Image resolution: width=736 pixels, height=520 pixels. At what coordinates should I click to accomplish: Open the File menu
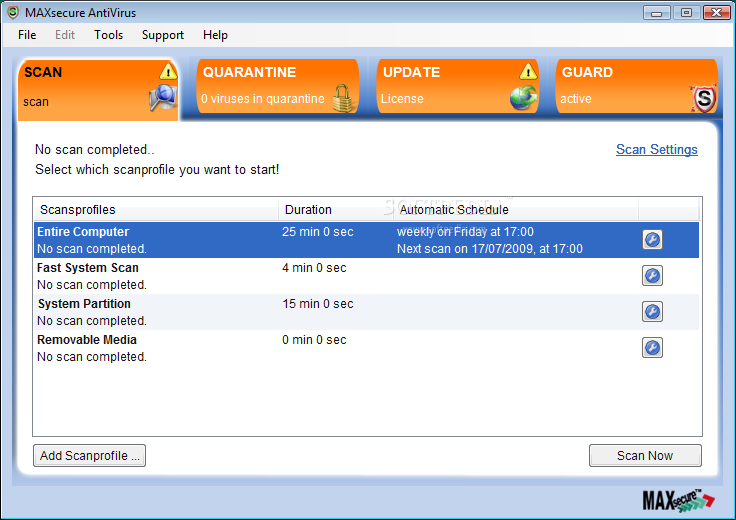pyautogui.click(x=27, y=35)
